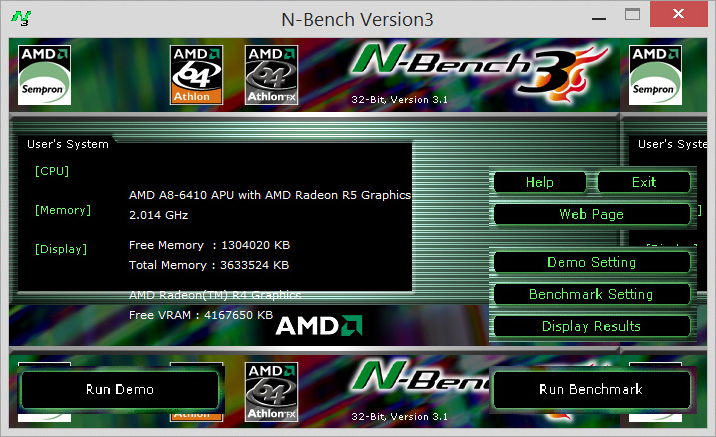Open the Web Page button
The image size is (716, 437).
click(x=592, y=214)
